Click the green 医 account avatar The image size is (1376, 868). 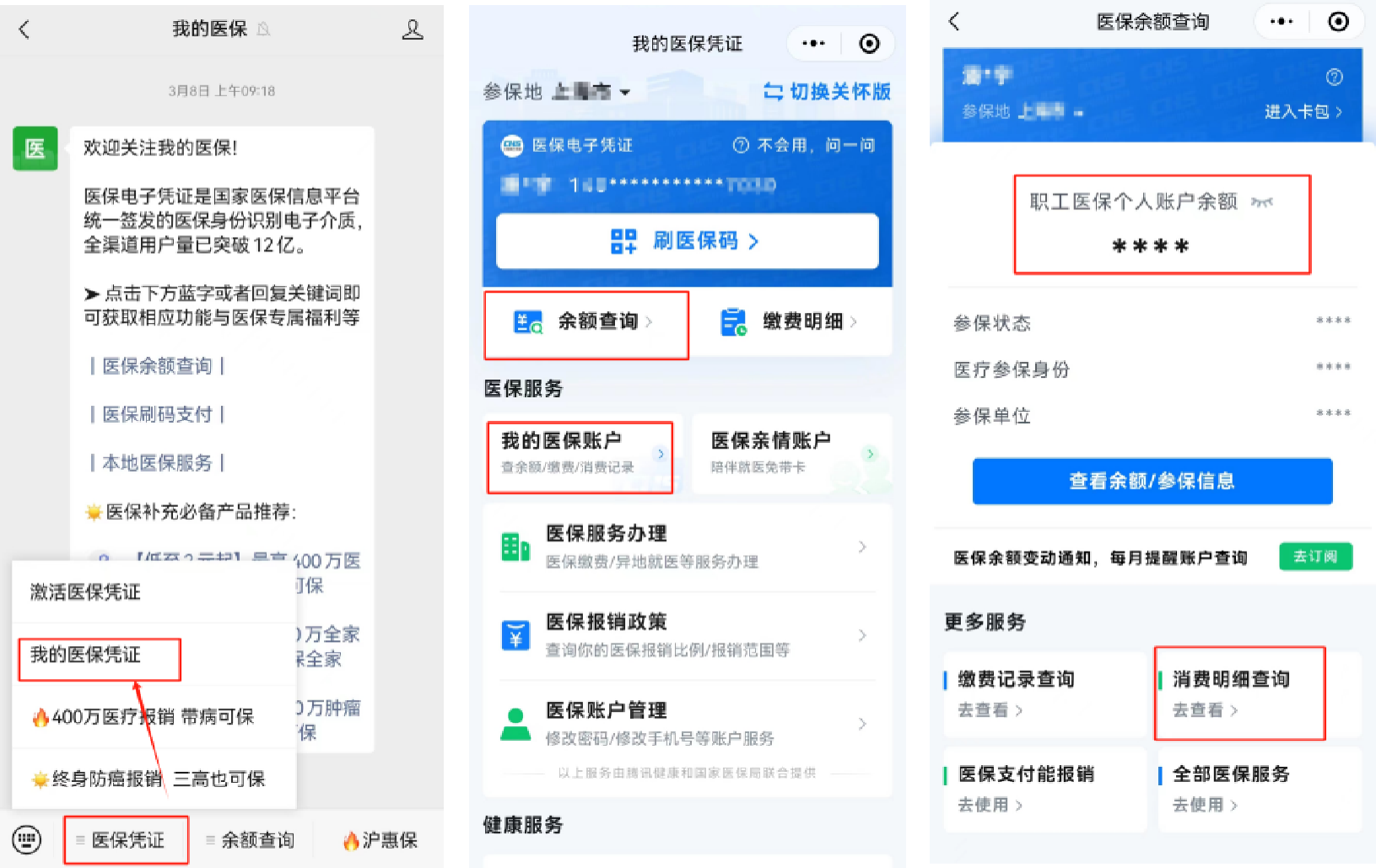coord(35,148)
